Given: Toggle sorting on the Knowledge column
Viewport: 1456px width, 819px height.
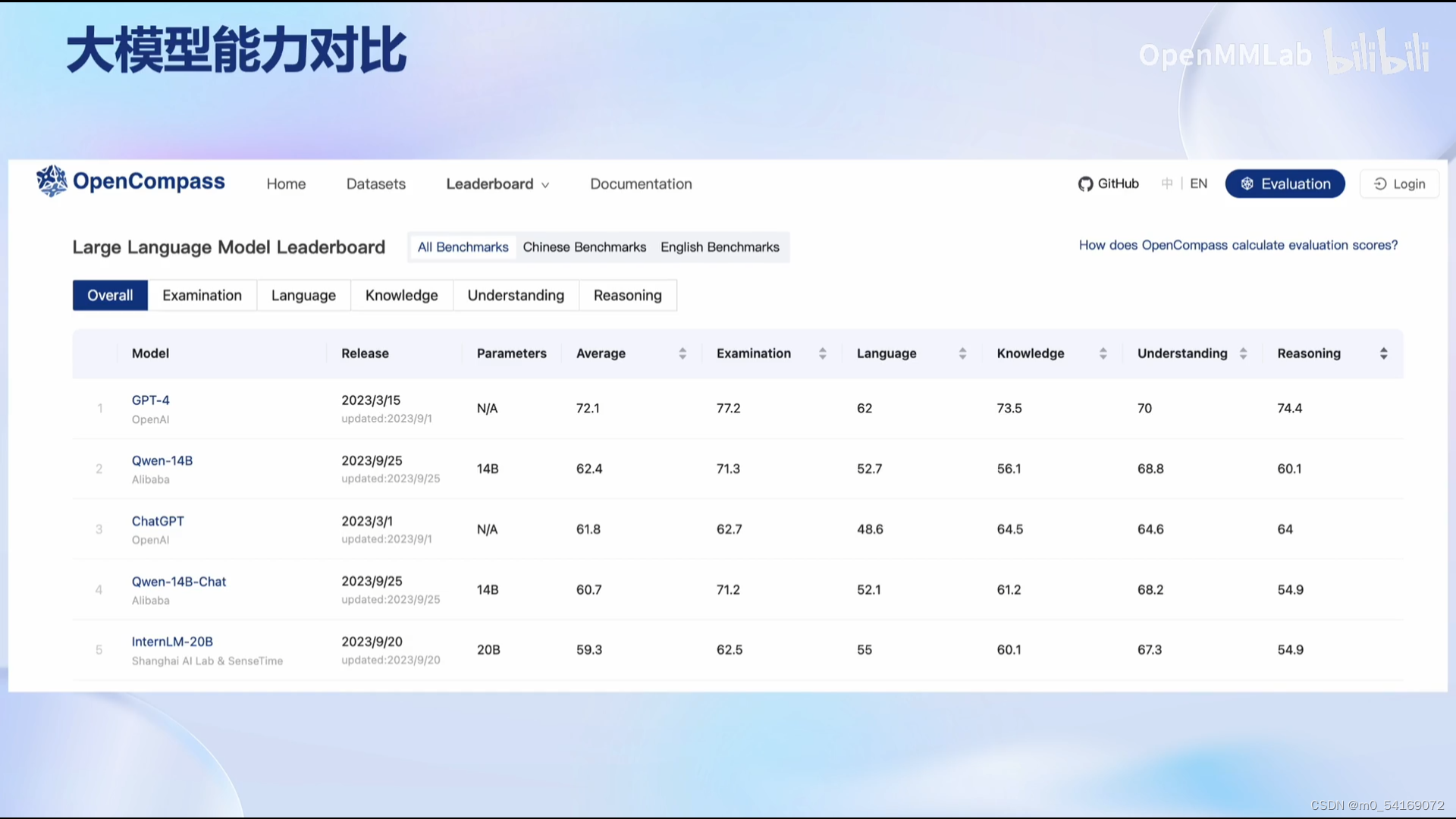Looking at the screenshot, I should 1103,353.
